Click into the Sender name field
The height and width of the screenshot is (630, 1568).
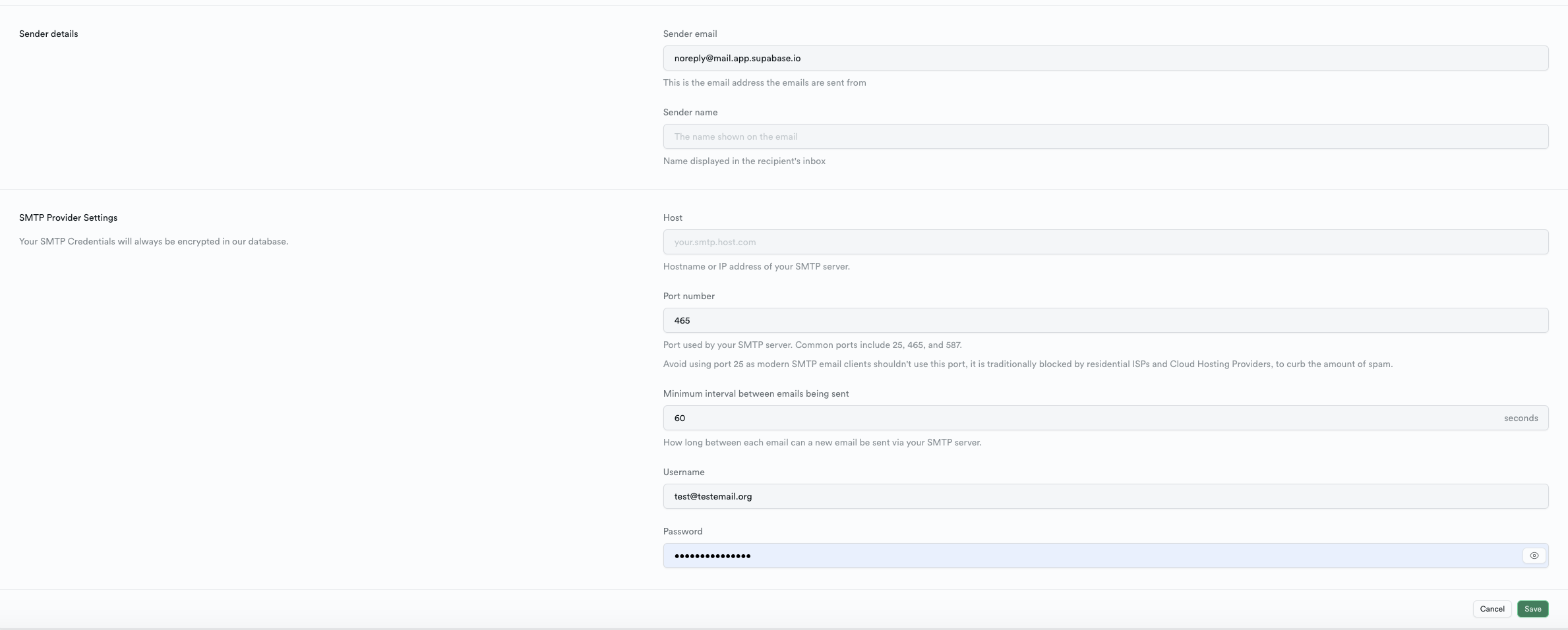1105,136
